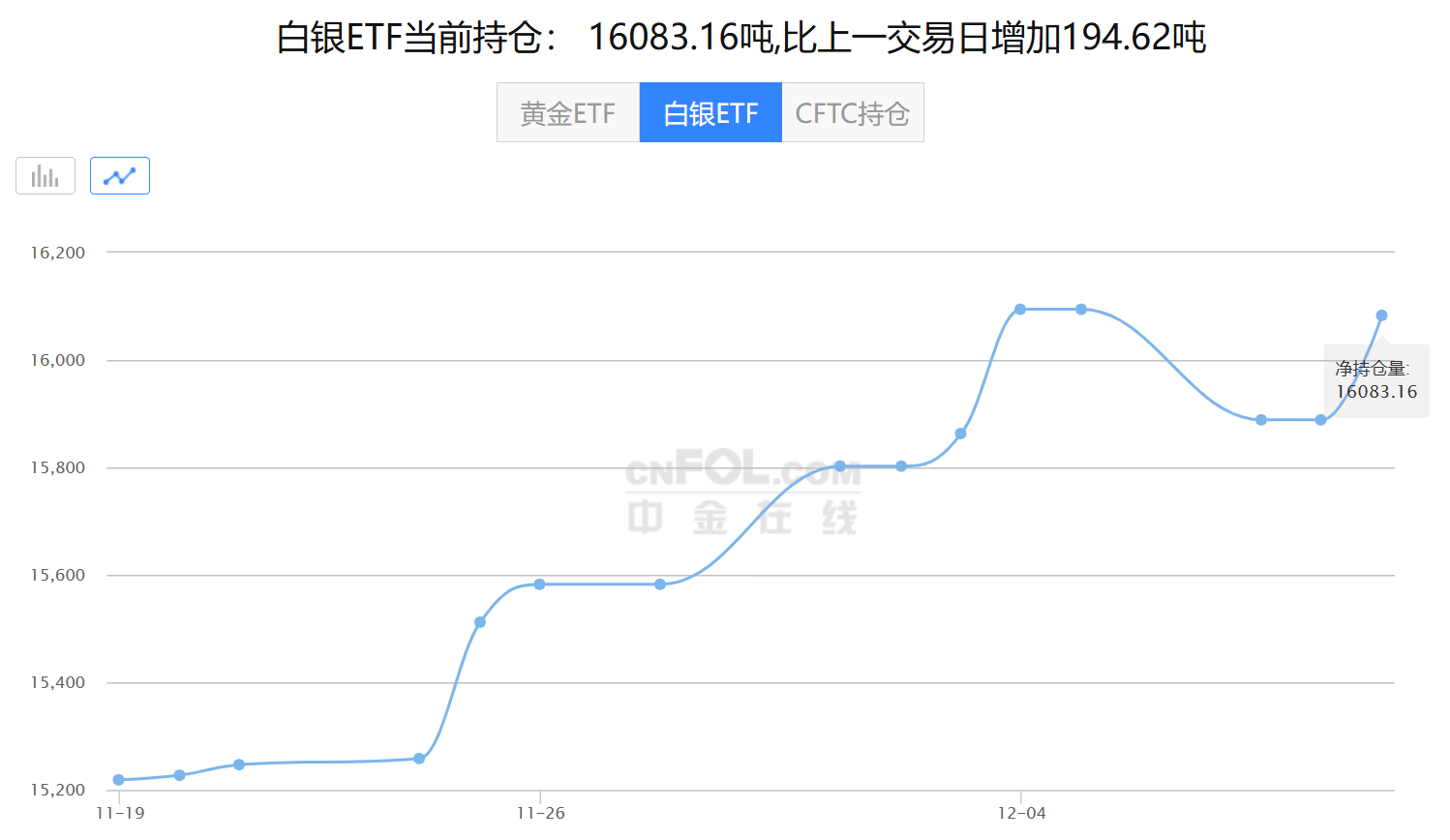Viewport: 1450px width, 840px height.
Task: Click the first data point at 11-19
Action: pos(119,780)
